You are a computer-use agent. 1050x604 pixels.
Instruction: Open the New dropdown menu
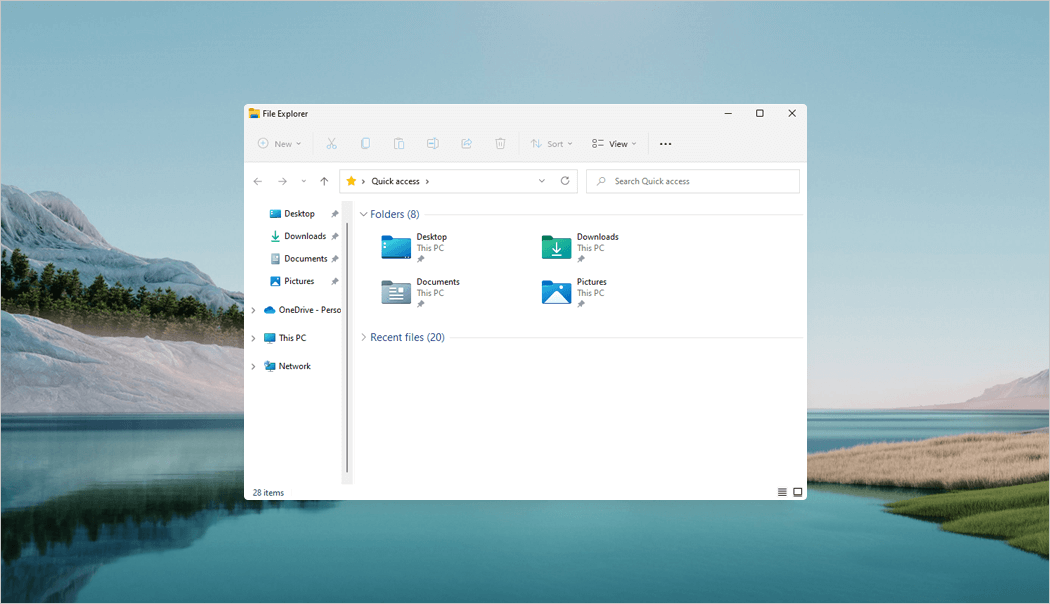click(279, 144)
